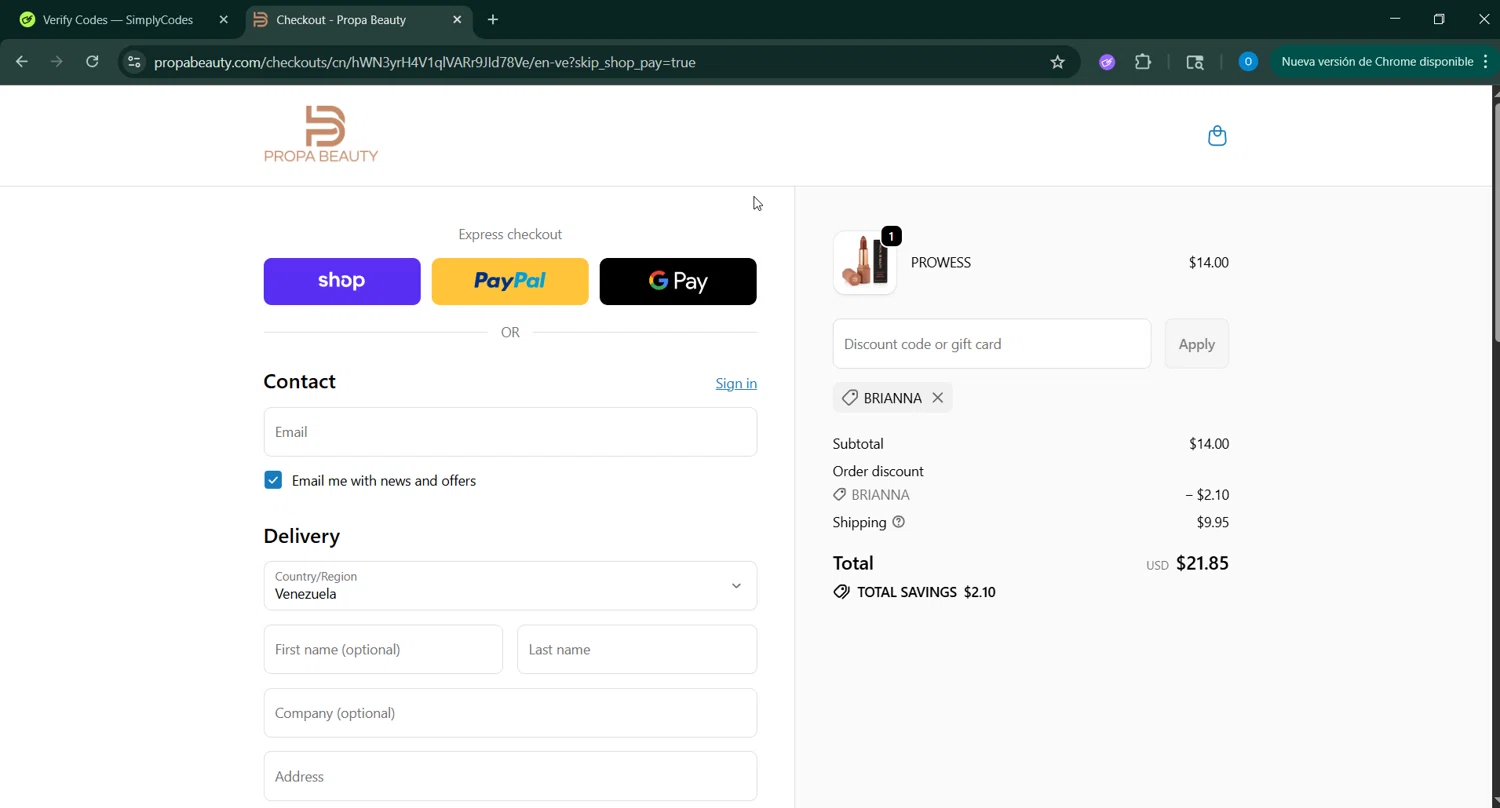Open a new browser tab
Image resolution: width=1500 pixels, height=808 pixels.
[x=493, y=19]
